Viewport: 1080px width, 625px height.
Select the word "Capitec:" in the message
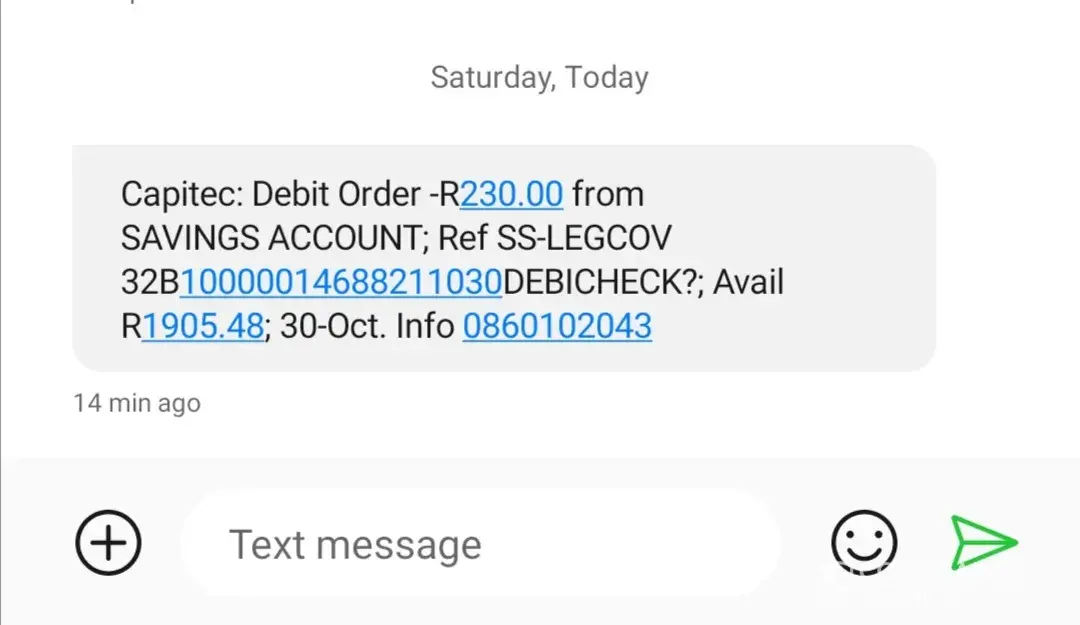181,194
